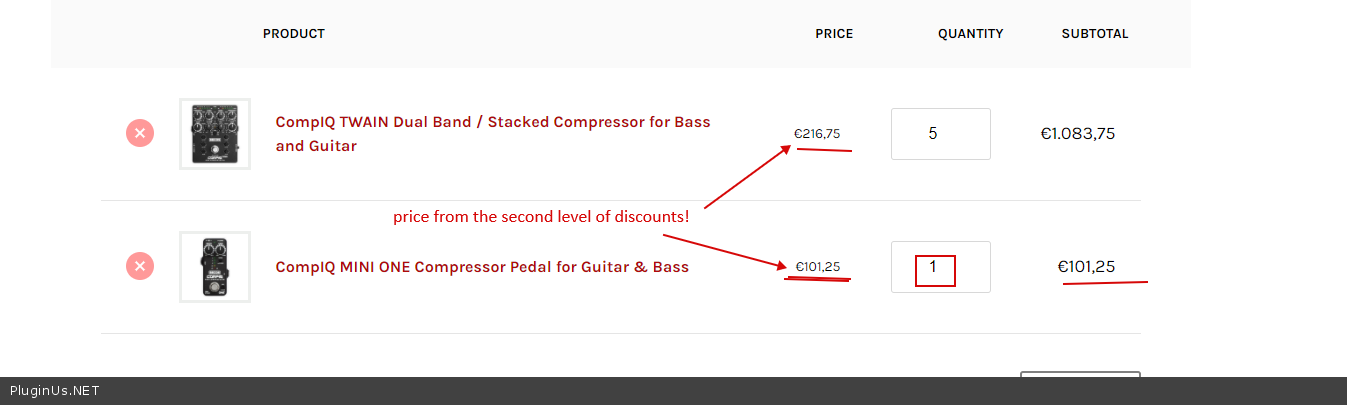The image size is (1347, 405).
Task: Click the €216,75 unit price
Action: coord(817,133)
